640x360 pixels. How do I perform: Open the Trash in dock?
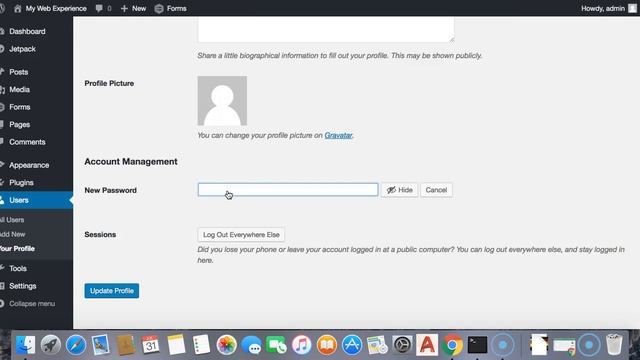click(614, 345)
